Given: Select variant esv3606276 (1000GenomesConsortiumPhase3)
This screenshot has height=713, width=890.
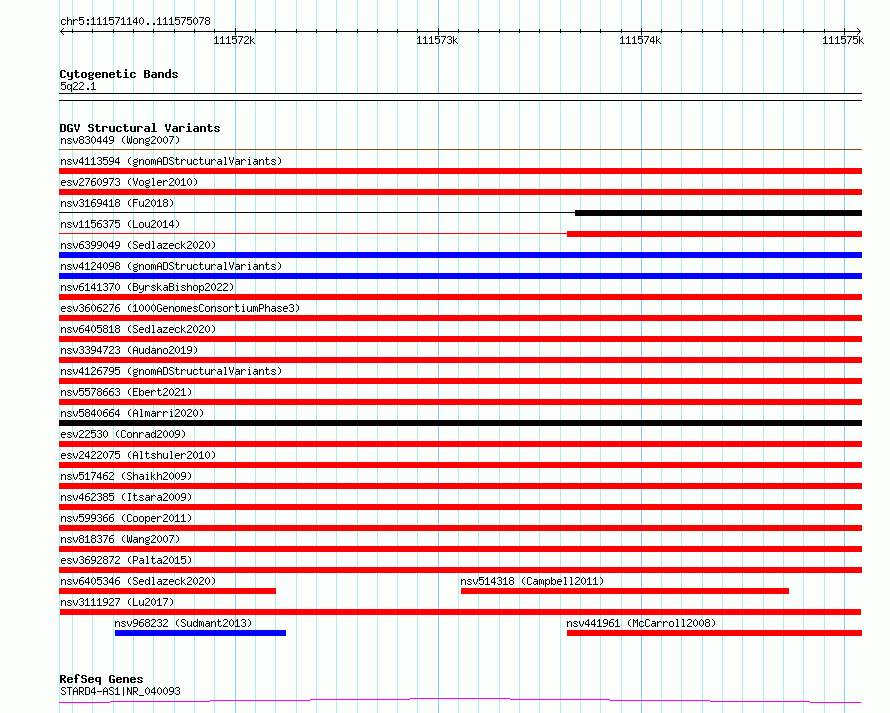Looking at the screenshot, I should coord(180,308).
